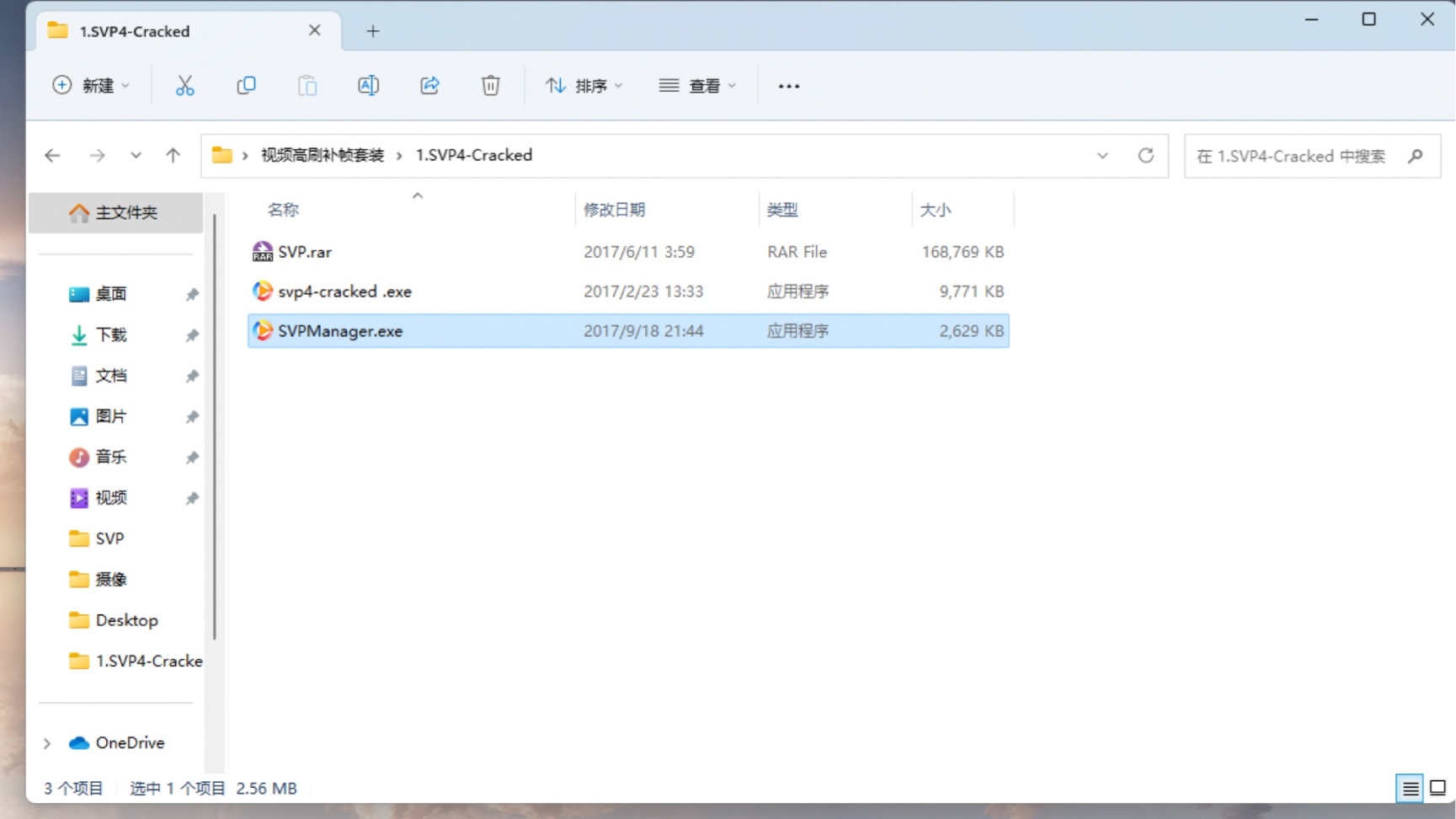
Task: Sort by the 类型 column header
Action: point(782,209)
